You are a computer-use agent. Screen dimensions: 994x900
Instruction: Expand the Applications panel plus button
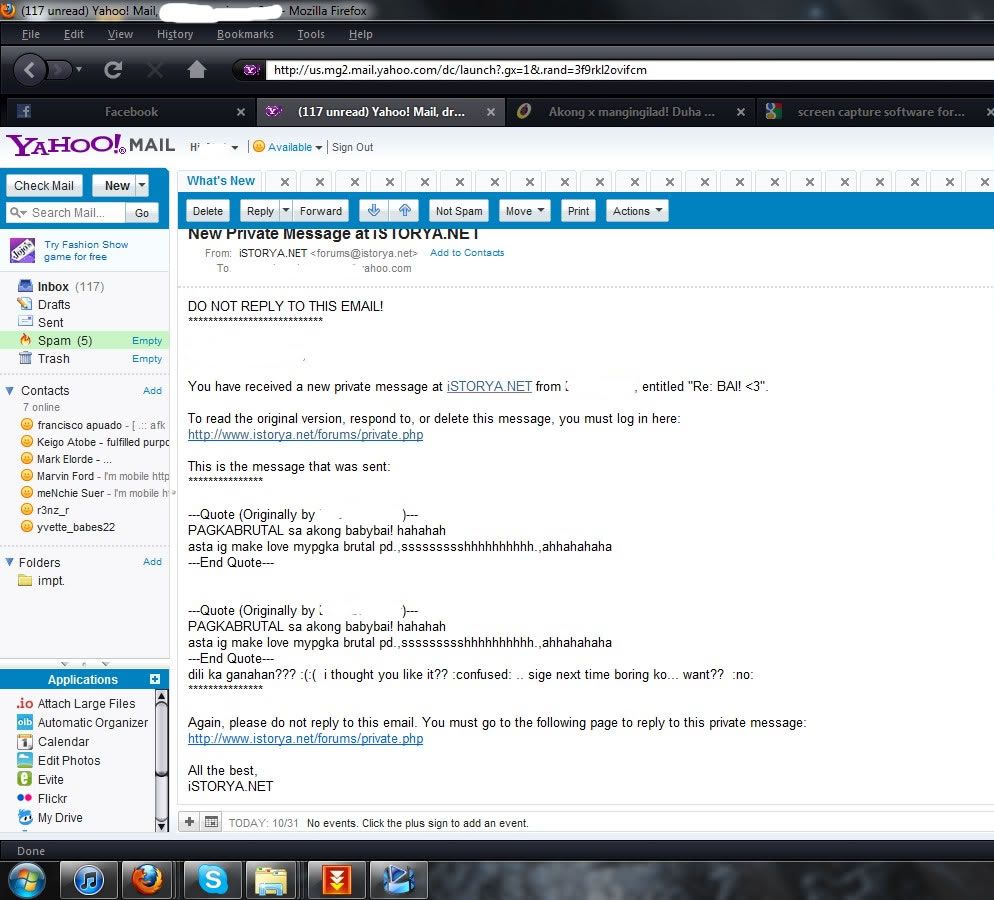click(x=155, y=679)
